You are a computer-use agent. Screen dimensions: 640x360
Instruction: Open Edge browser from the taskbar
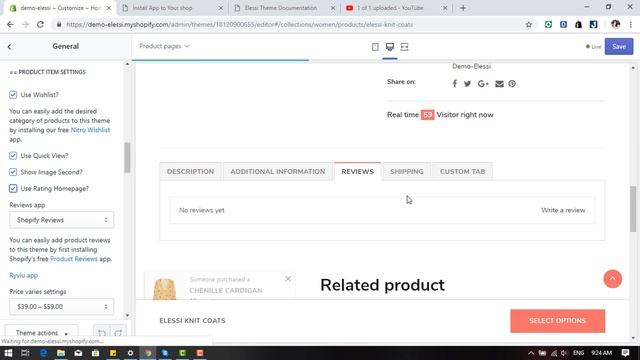(43, 353)
